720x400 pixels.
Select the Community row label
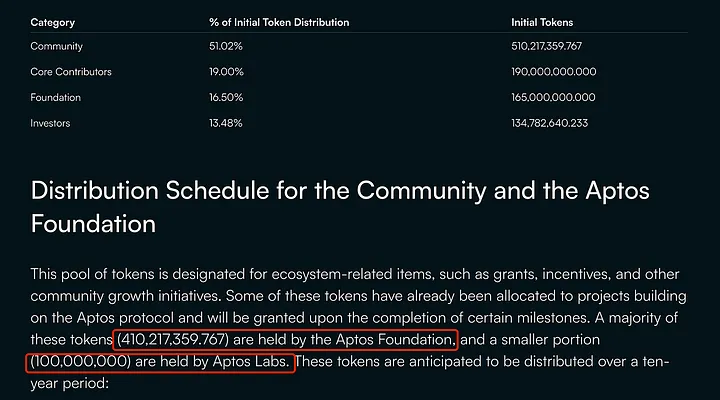click(x=56, y=46)
